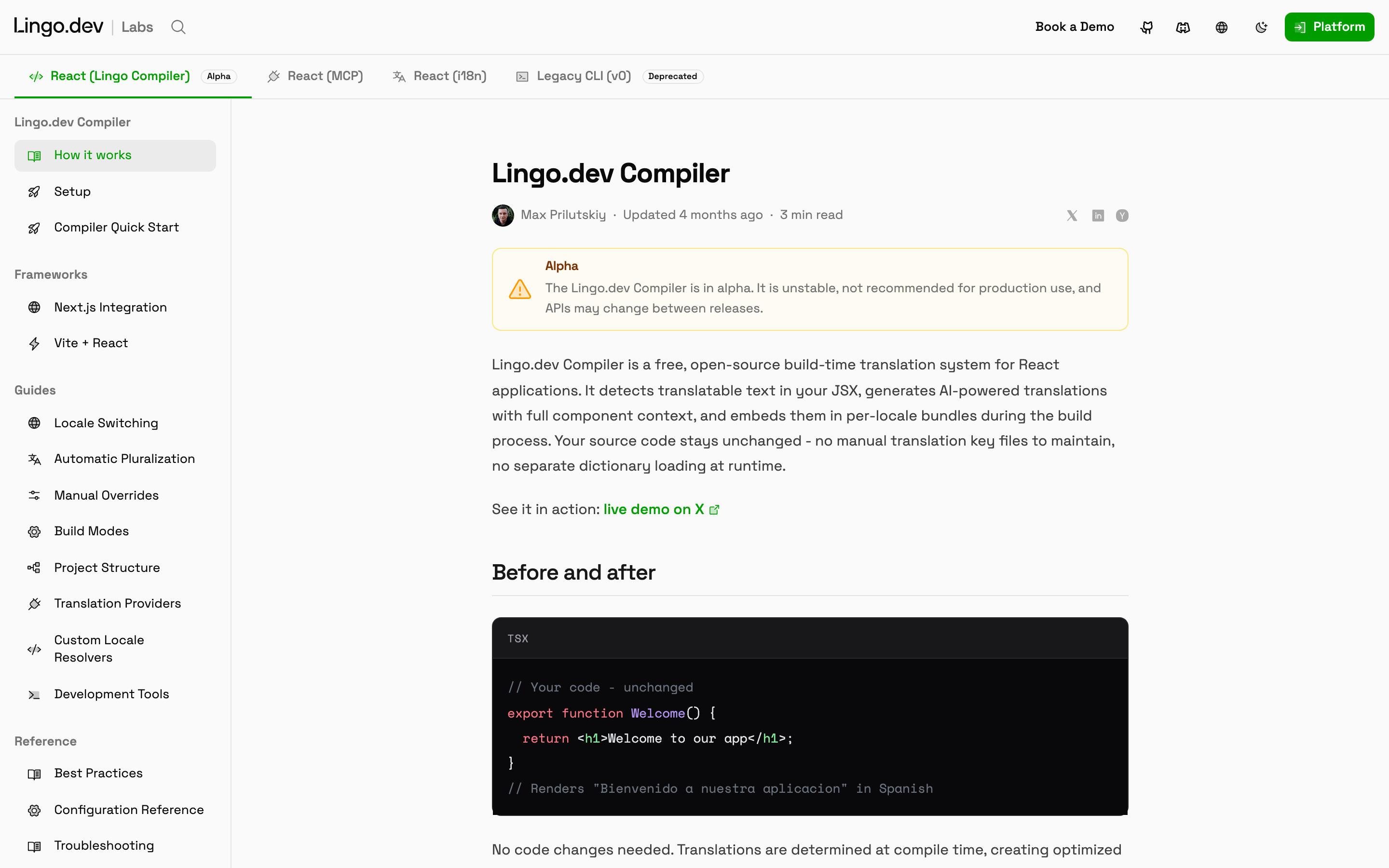Open Project Structure guide
1389x868 pixels.
point(115,568)
